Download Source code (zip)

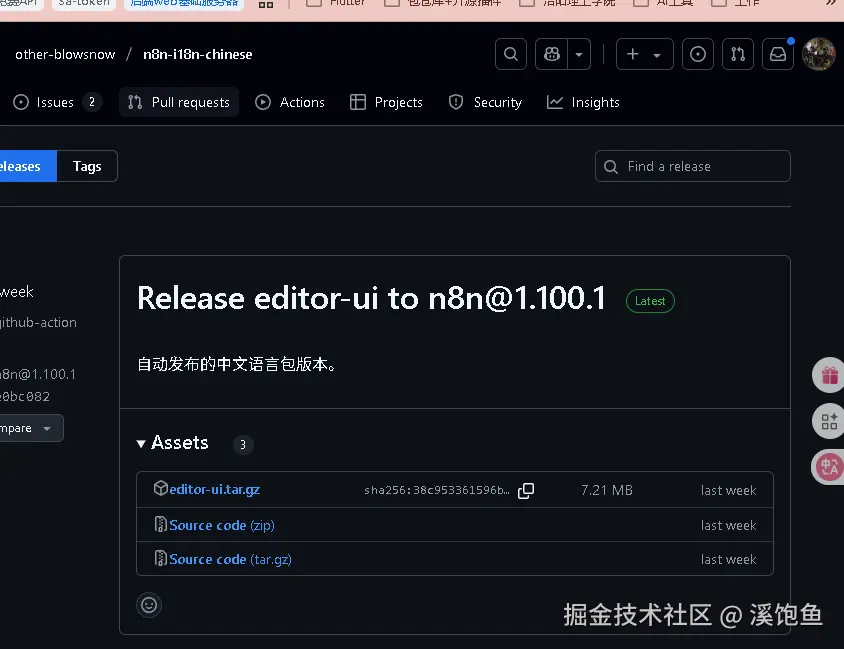[222, 525]
